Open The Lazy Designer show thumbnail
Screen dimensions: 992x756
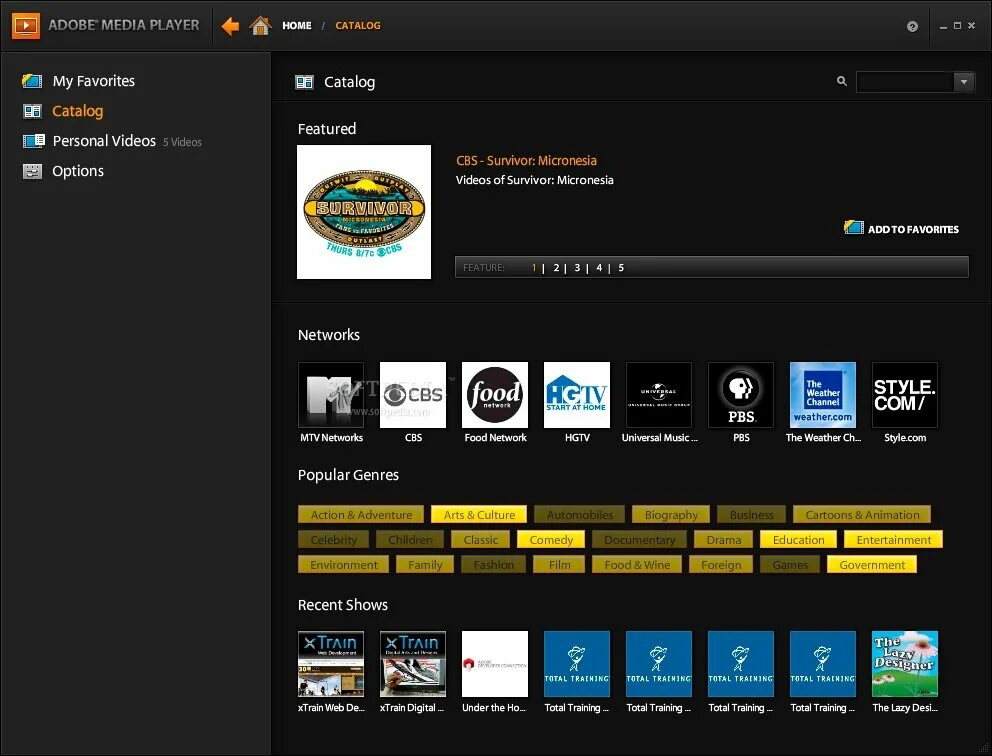(905, 664)
